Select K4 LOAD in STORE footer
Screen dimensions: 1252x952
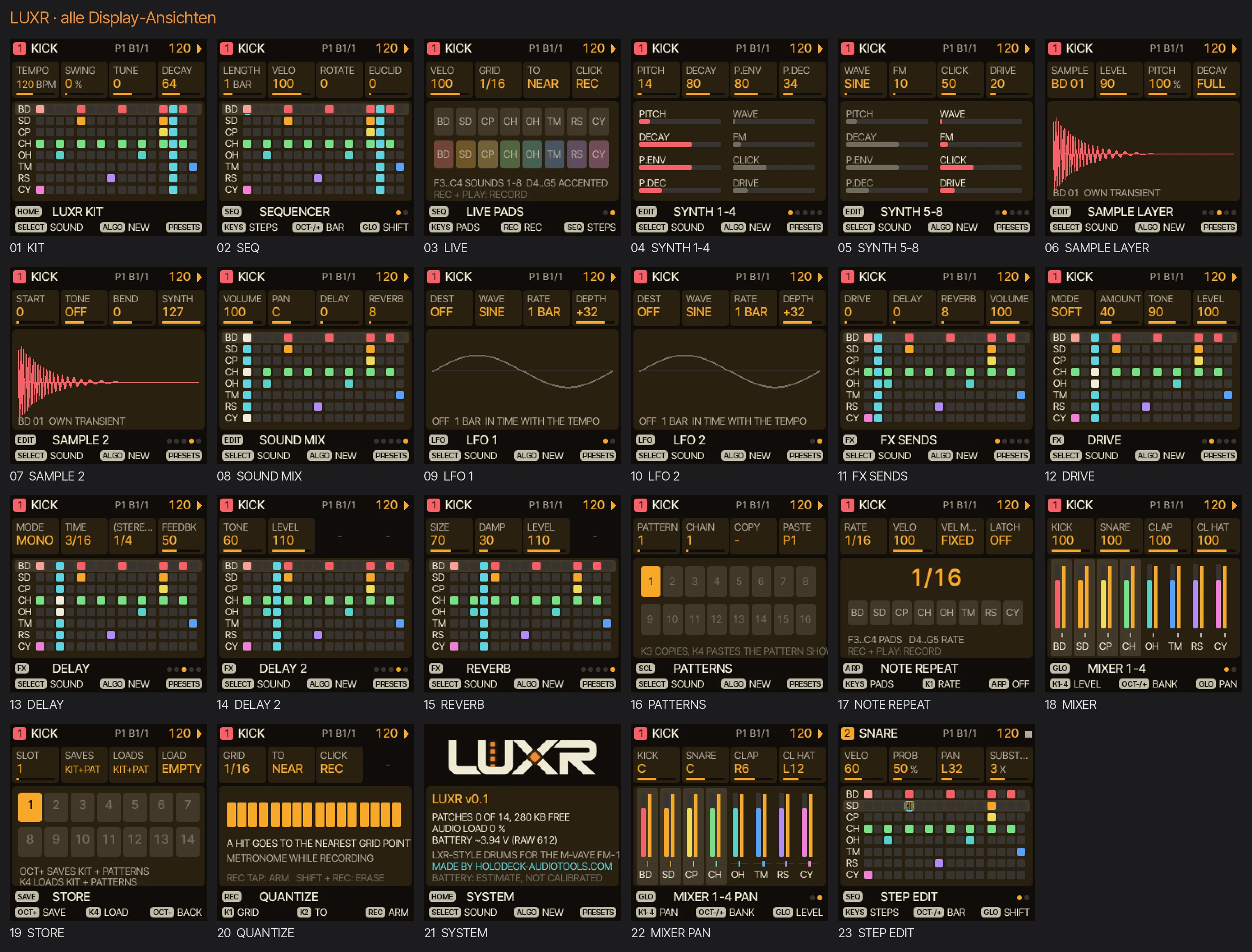pyautogui.click(x=107, y=913)
